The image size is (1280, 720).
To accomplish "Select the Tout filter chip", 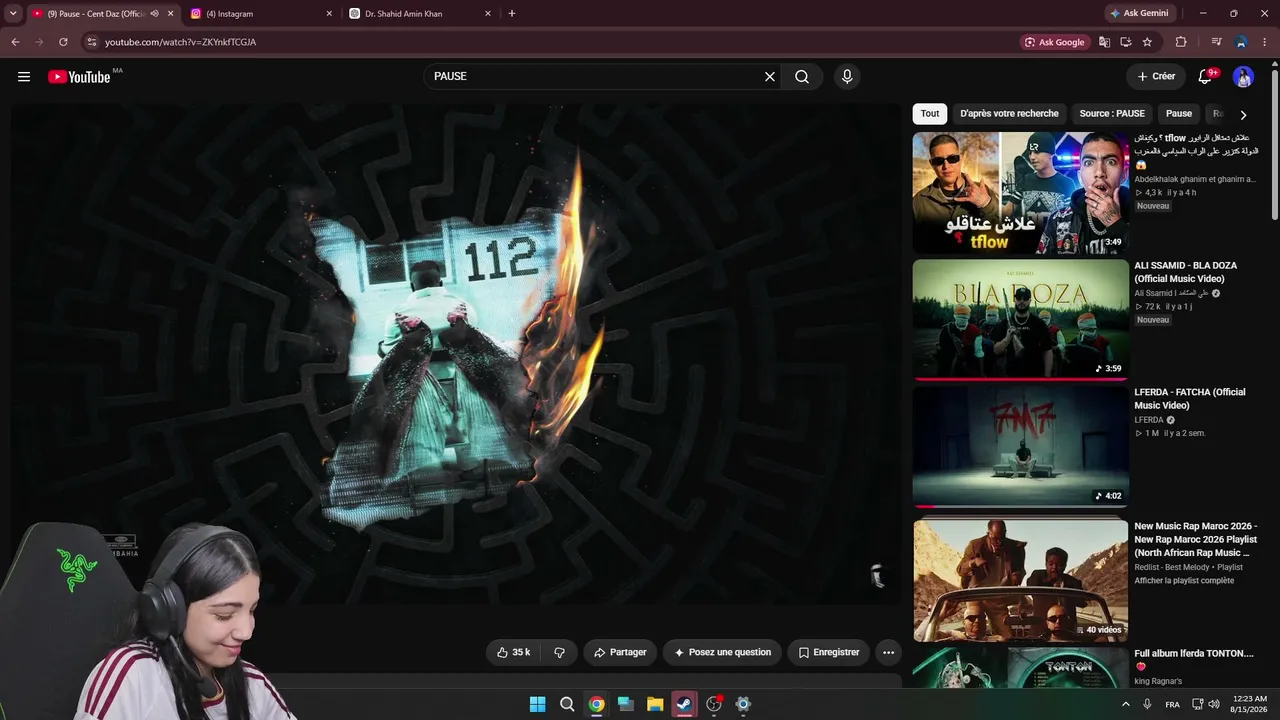I will (x=930, y=114).
